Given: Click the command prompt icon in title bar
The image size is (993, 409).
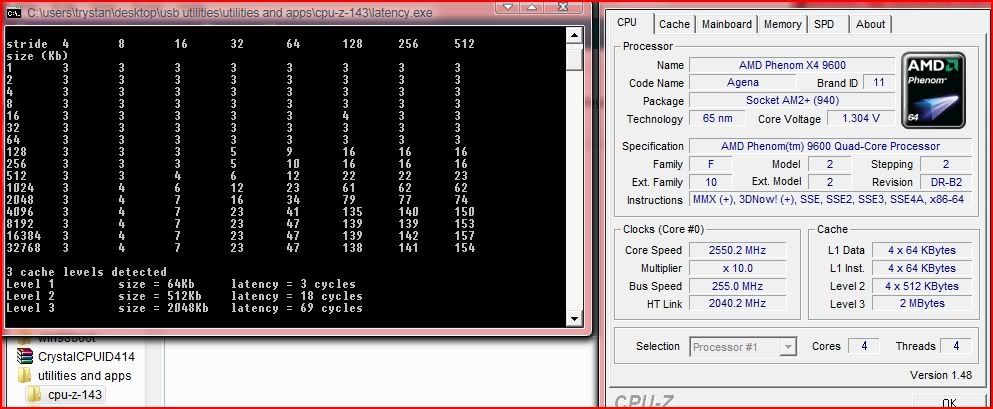Looking at the screenshot, I should tap(13, 11).
